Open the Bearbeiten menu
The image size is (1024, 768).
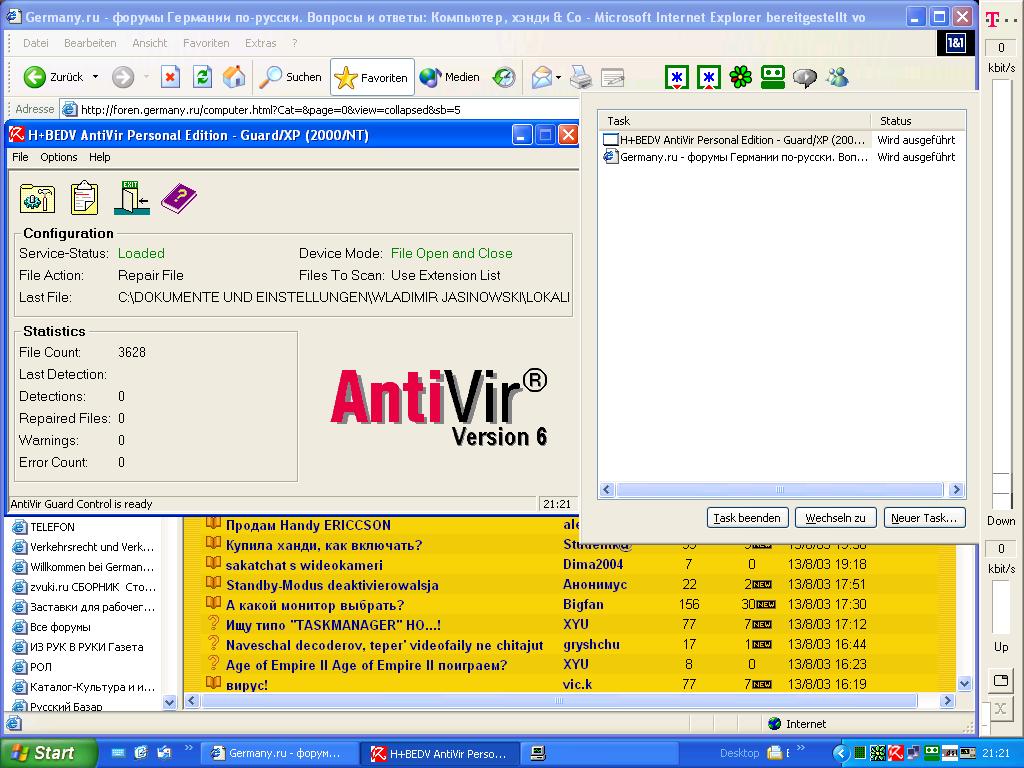[x=90, y=43]
